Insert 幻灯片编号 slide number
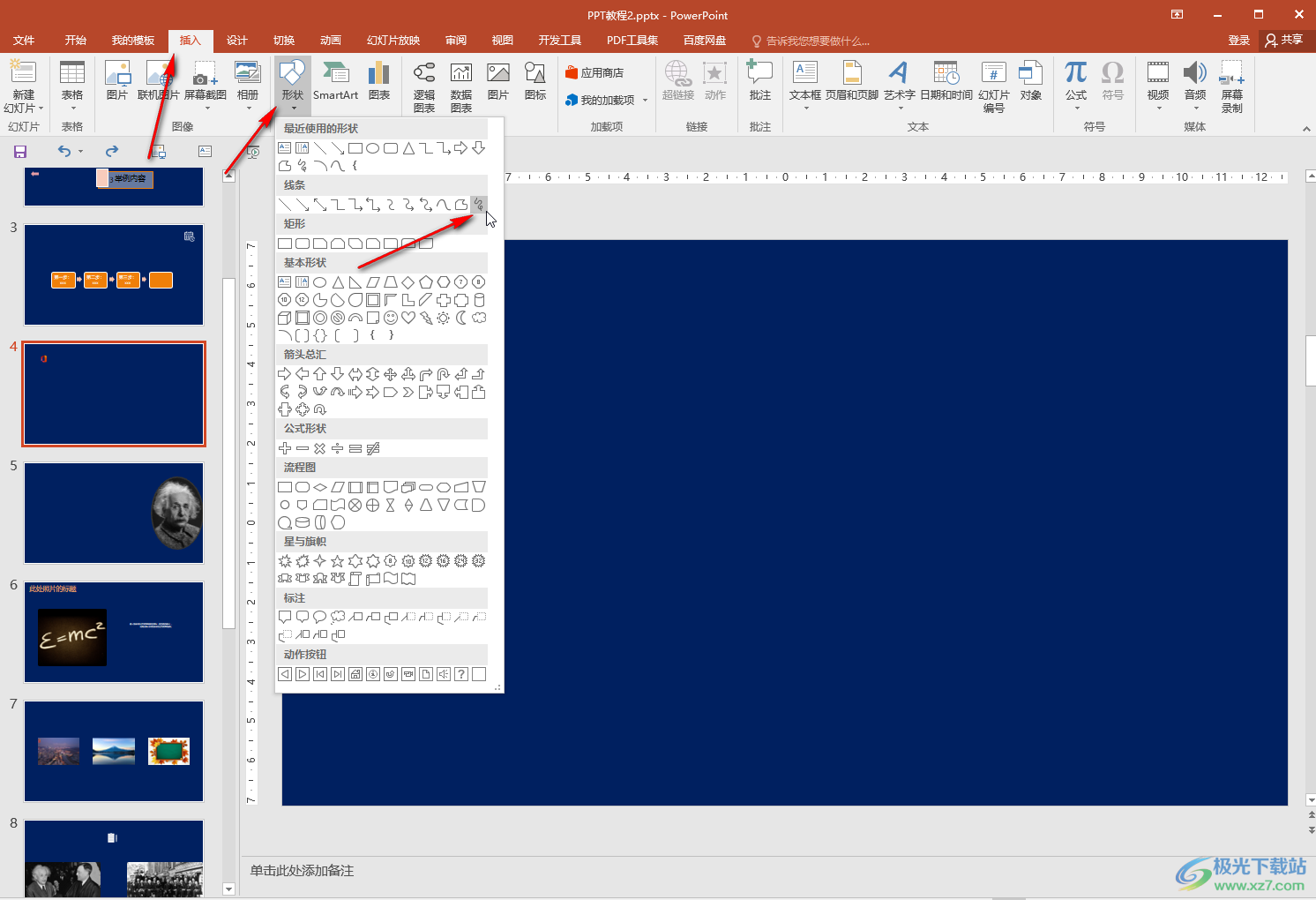The height and width of the screenshot is (900, 1316). coord(994,86)
